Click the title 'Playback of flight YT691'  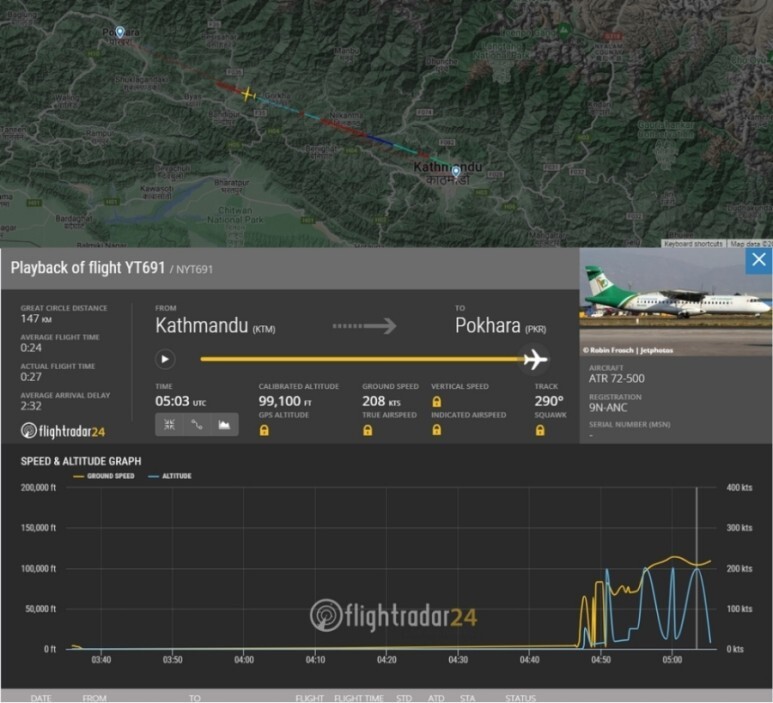pos(88,268)
